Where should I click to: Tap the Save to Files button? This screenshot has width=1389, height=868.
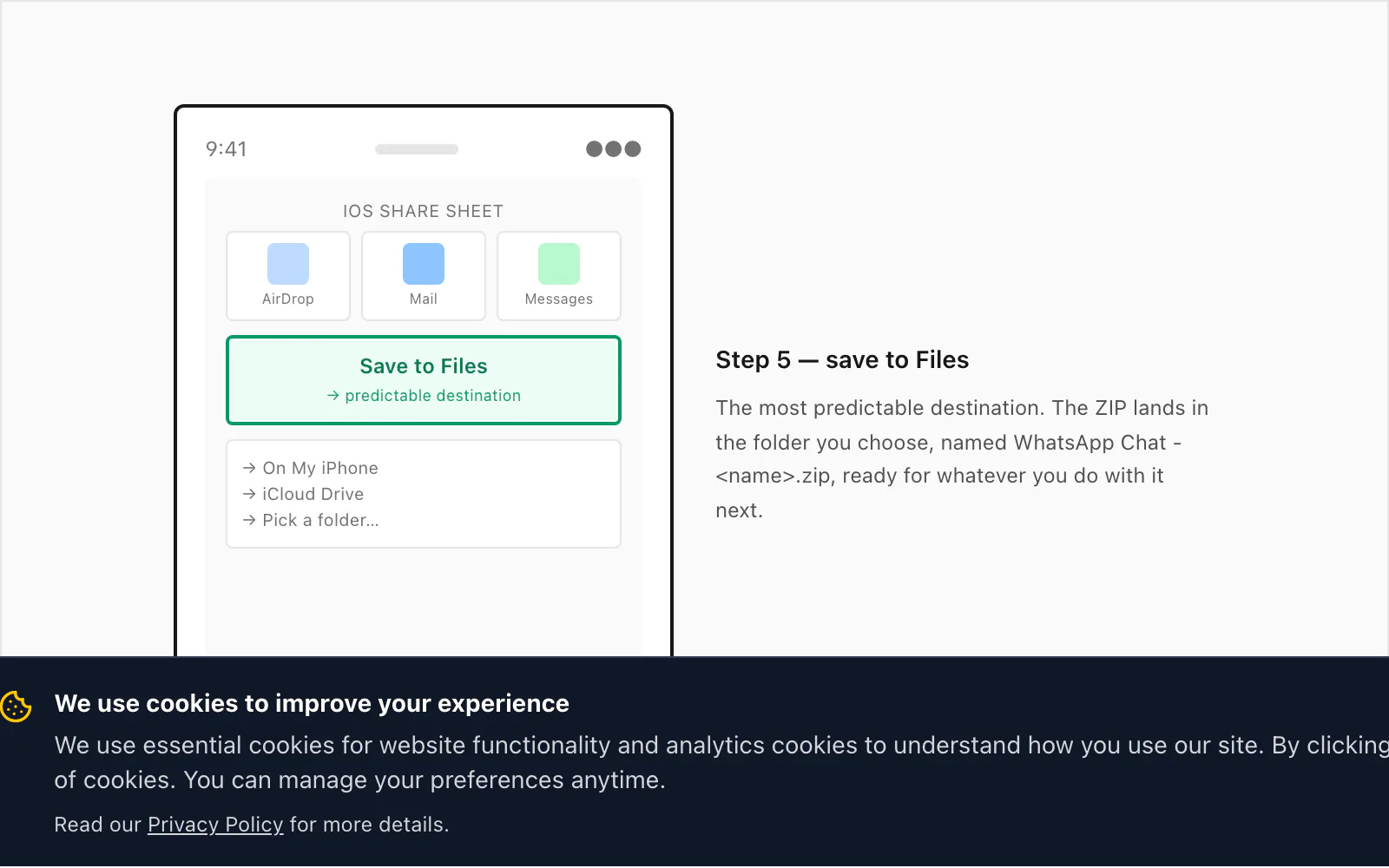pyautogui.click(x=424, y=380)
